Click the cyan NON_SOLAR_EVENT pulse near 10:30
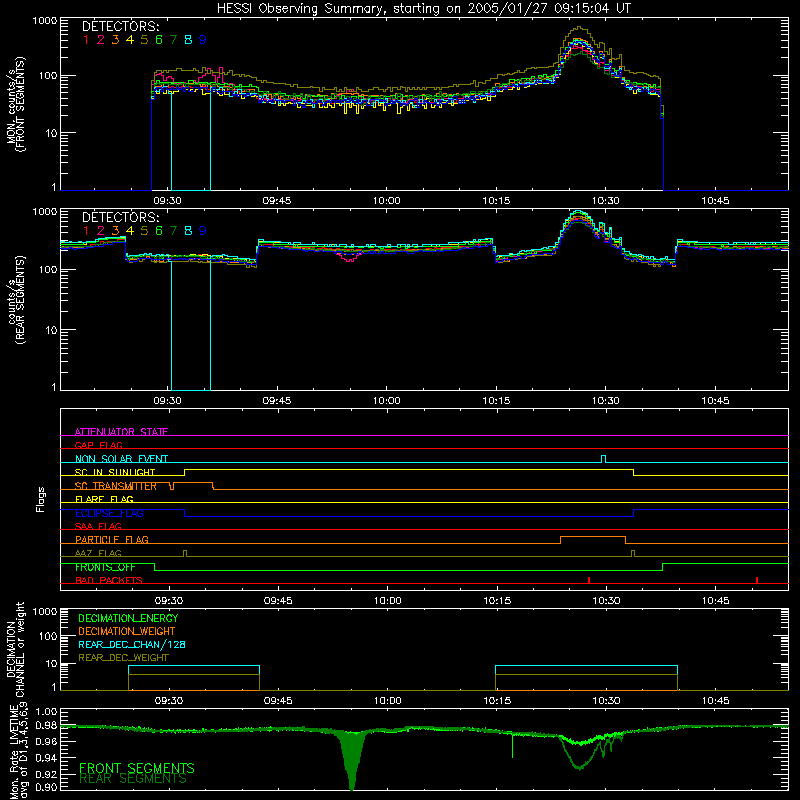The image size is (800, 800). point(604,459)
